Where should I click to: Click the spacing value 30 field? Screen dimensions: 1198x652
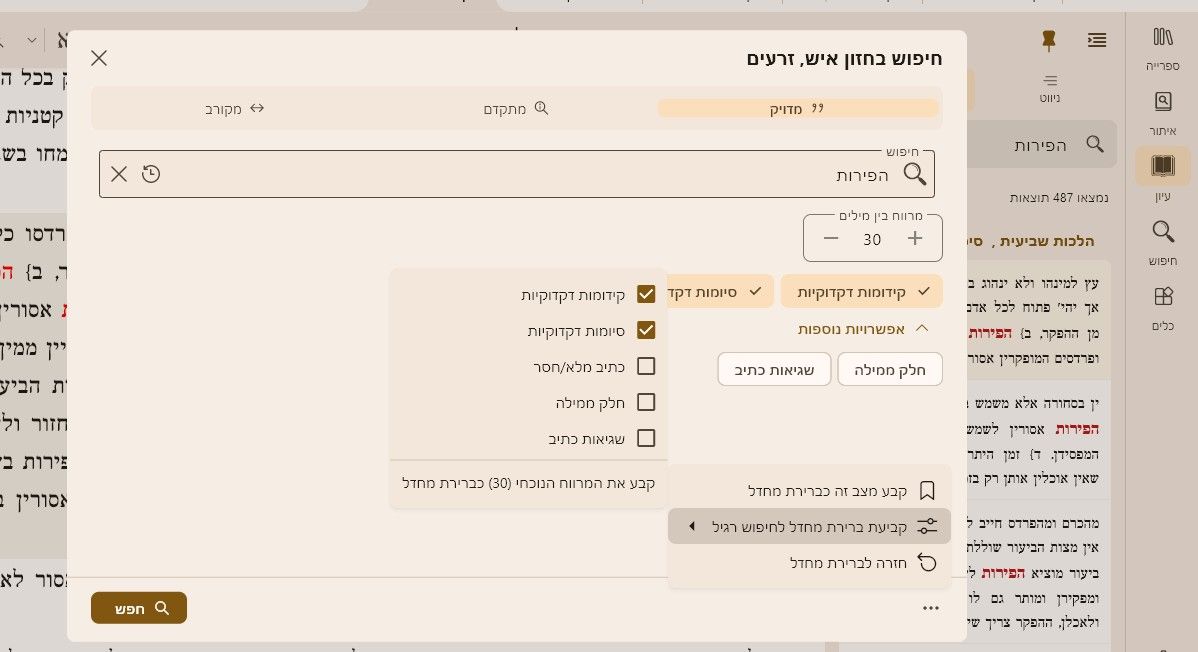pyautogui.click(x=873, y=239)
